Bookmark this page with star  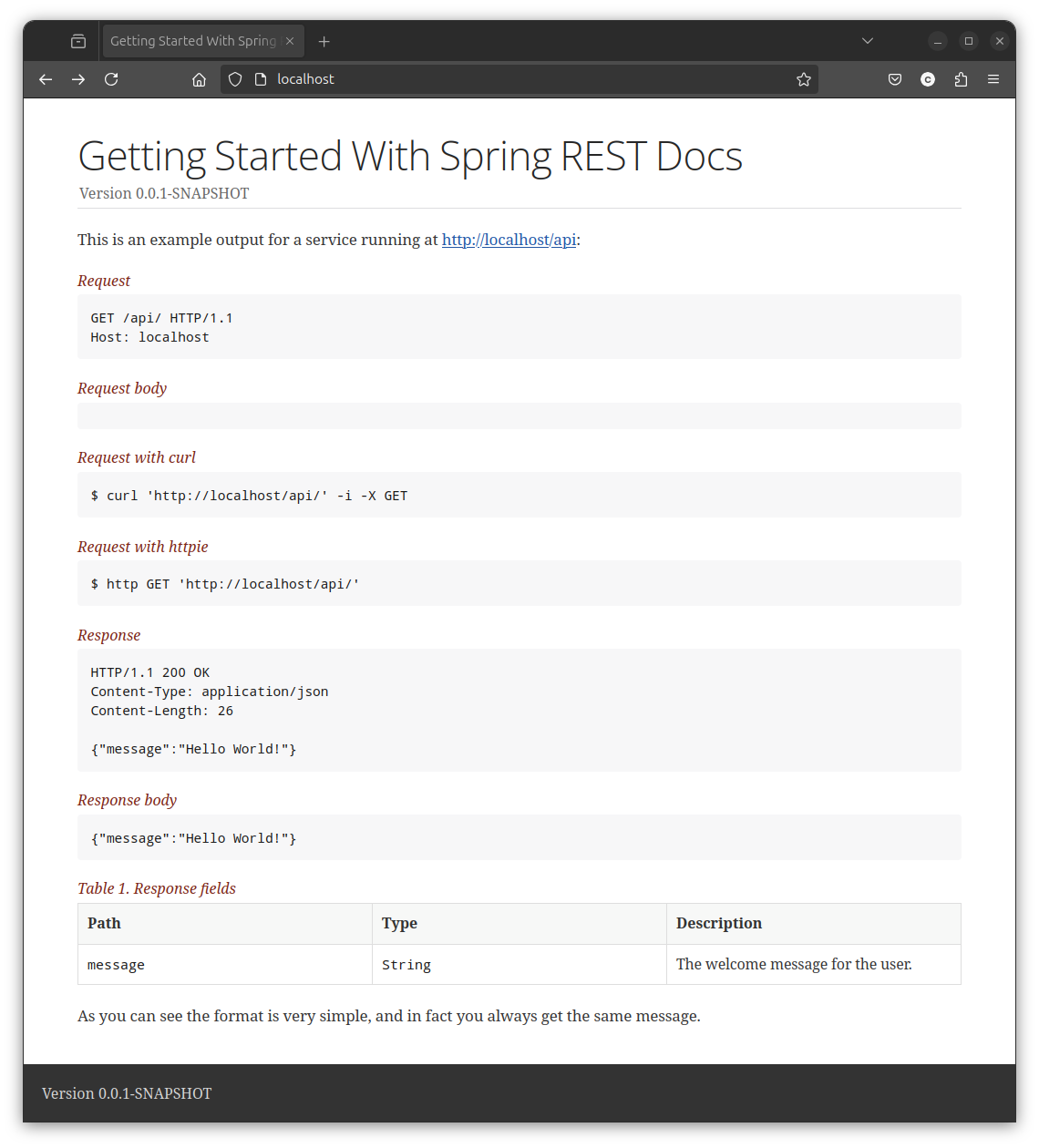(x=804, y=79)
